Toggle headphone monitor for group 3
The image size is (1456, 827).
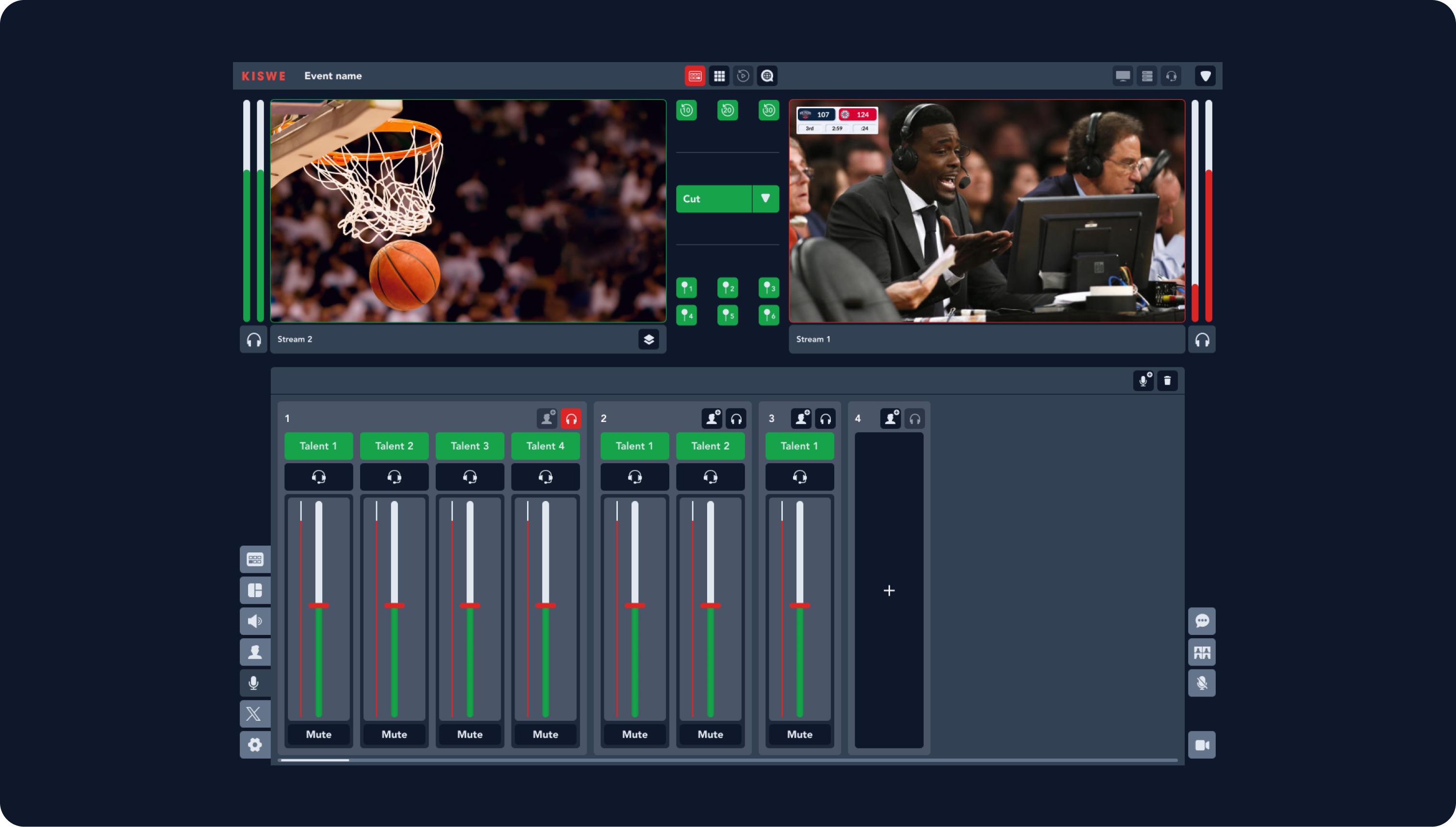coord(825,419)
